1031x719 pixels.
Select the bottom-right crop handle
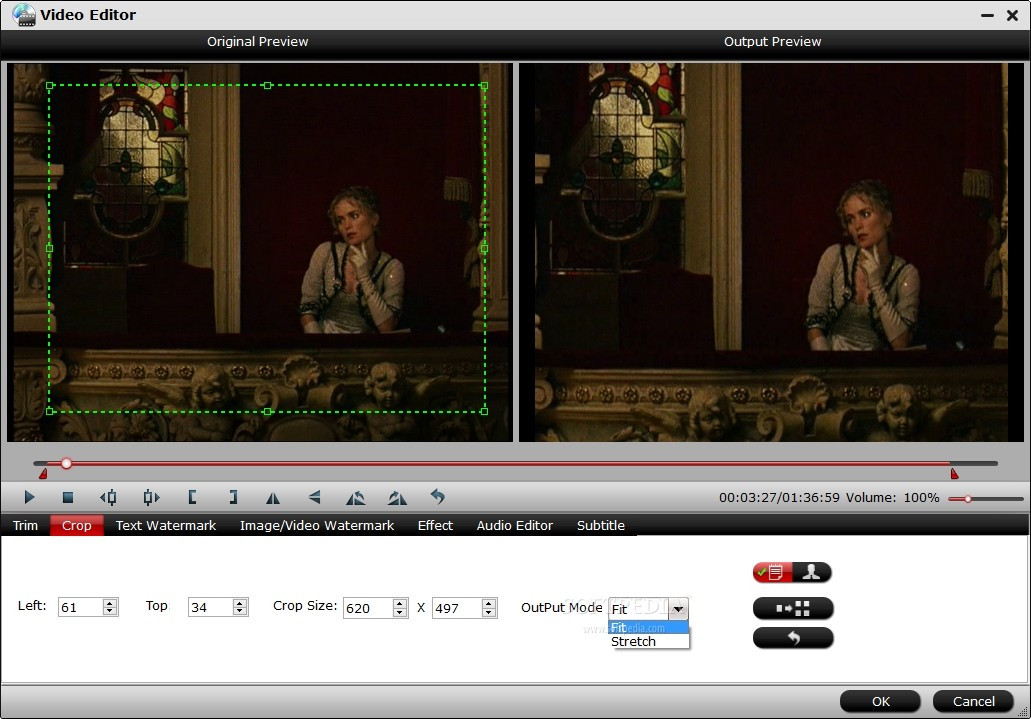(485, 411)
